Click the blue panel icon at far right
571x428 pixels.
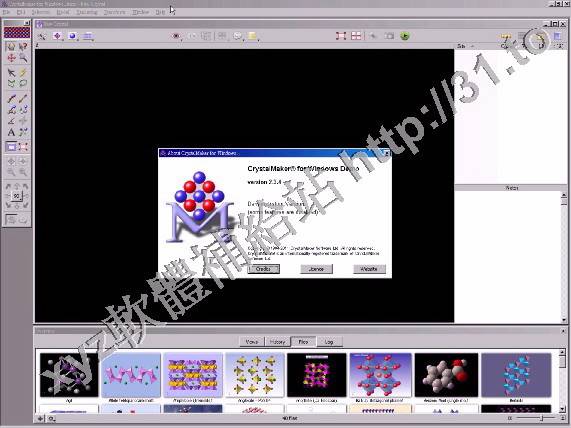[557, 36]
